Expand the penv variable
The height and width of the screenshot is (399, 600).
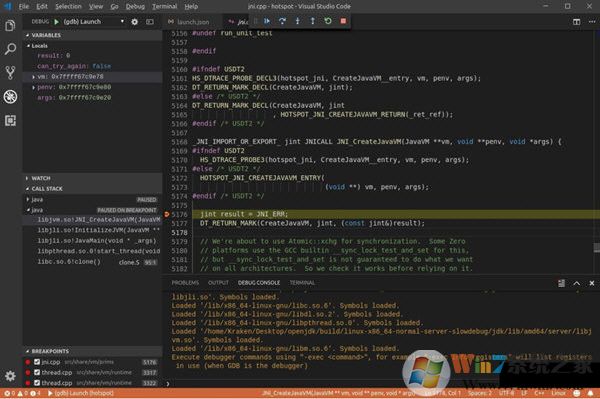33,87
